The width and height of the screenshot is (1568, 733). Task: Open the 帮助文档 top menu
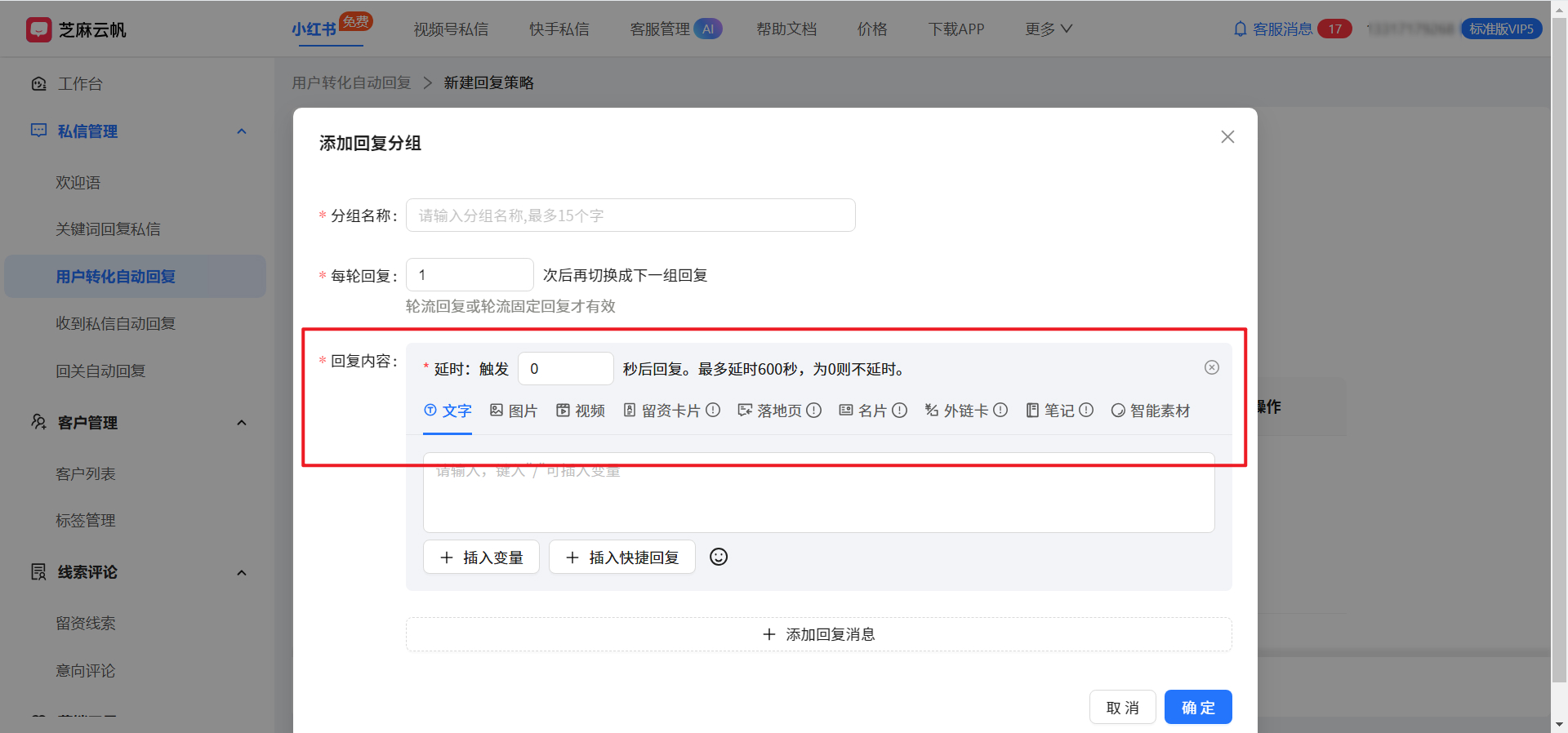(786, 29)
